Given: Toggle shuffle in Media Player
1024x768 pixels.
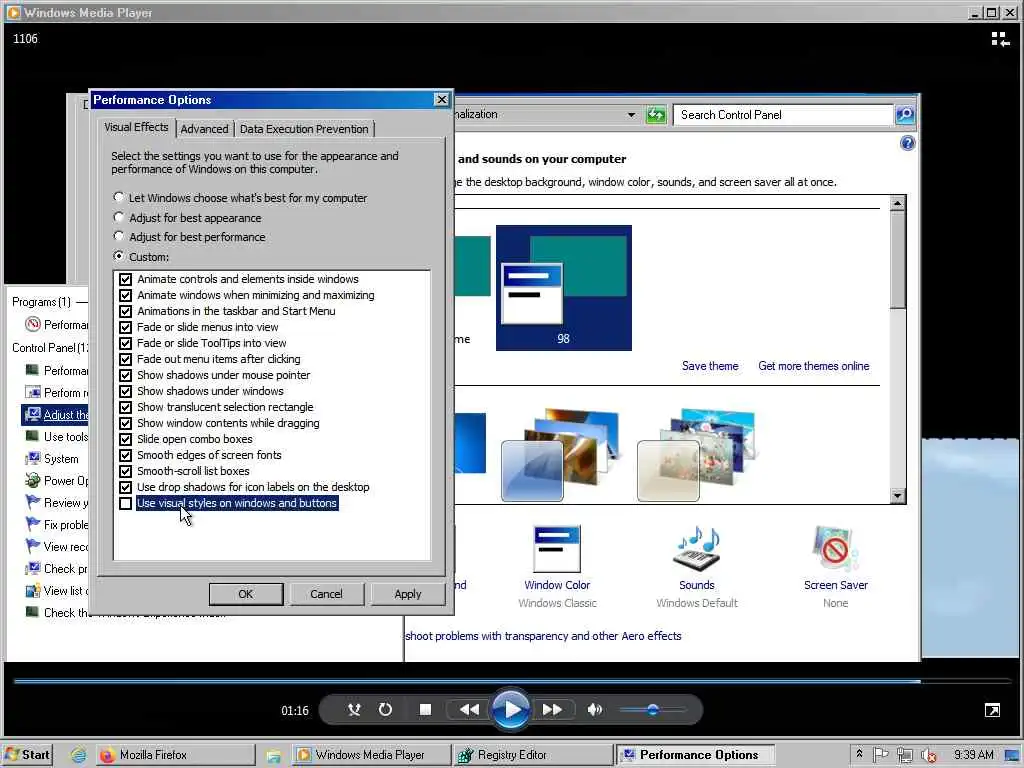Looking at the screenshot, I should pyautogui.click(x=354, y=709).
